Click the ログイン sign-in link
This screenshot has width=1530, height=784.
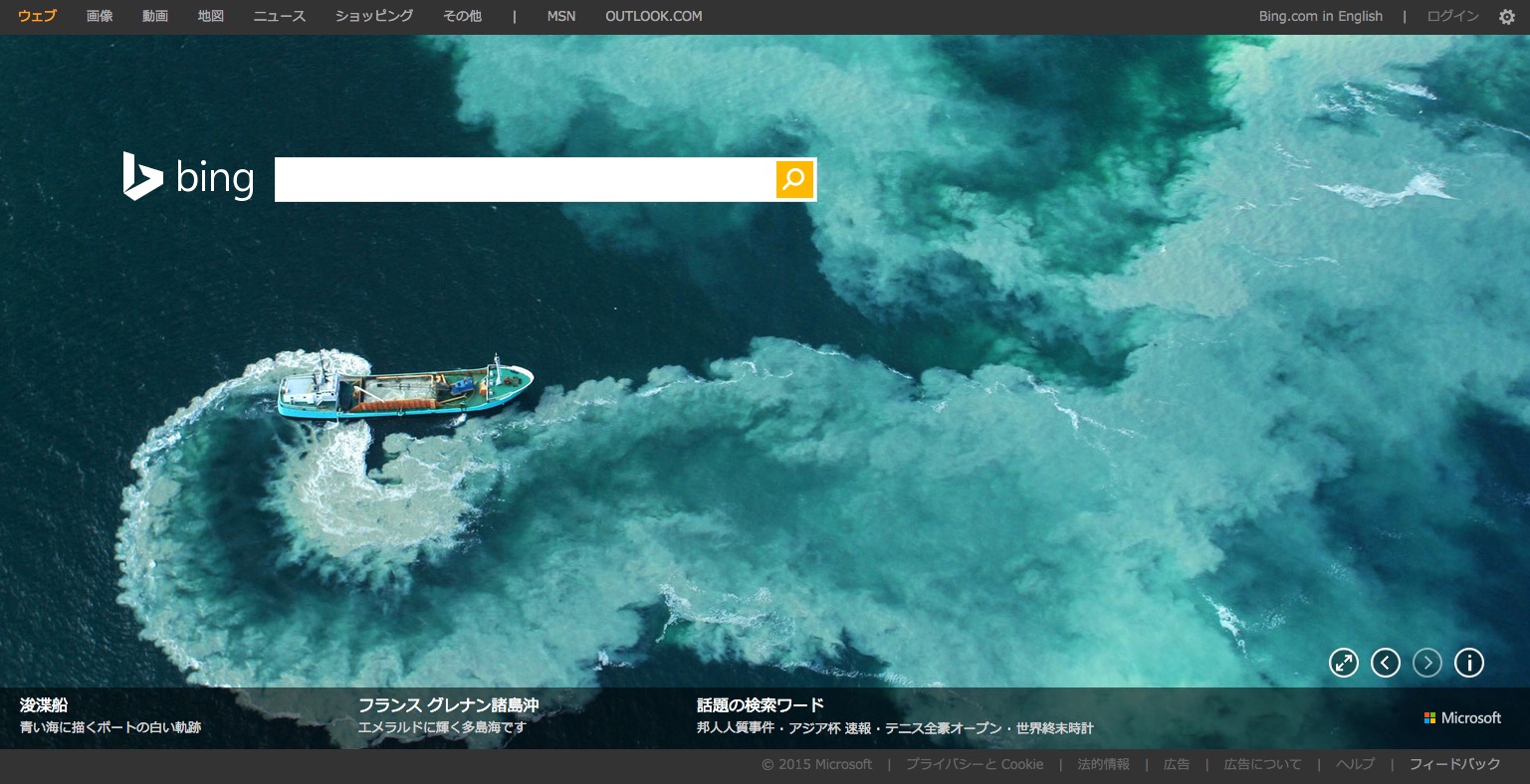[1452, 16]
